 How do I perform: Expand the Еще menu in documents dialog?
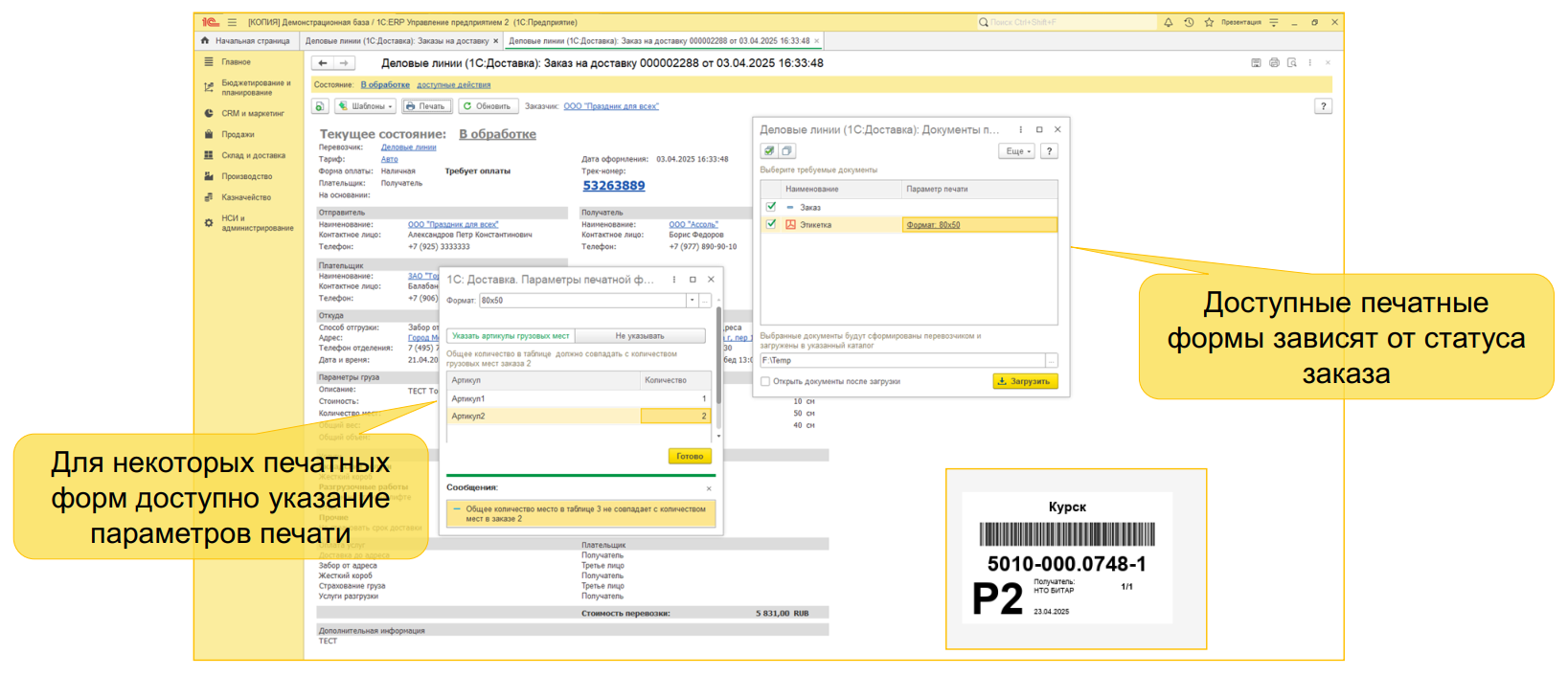1016,151
